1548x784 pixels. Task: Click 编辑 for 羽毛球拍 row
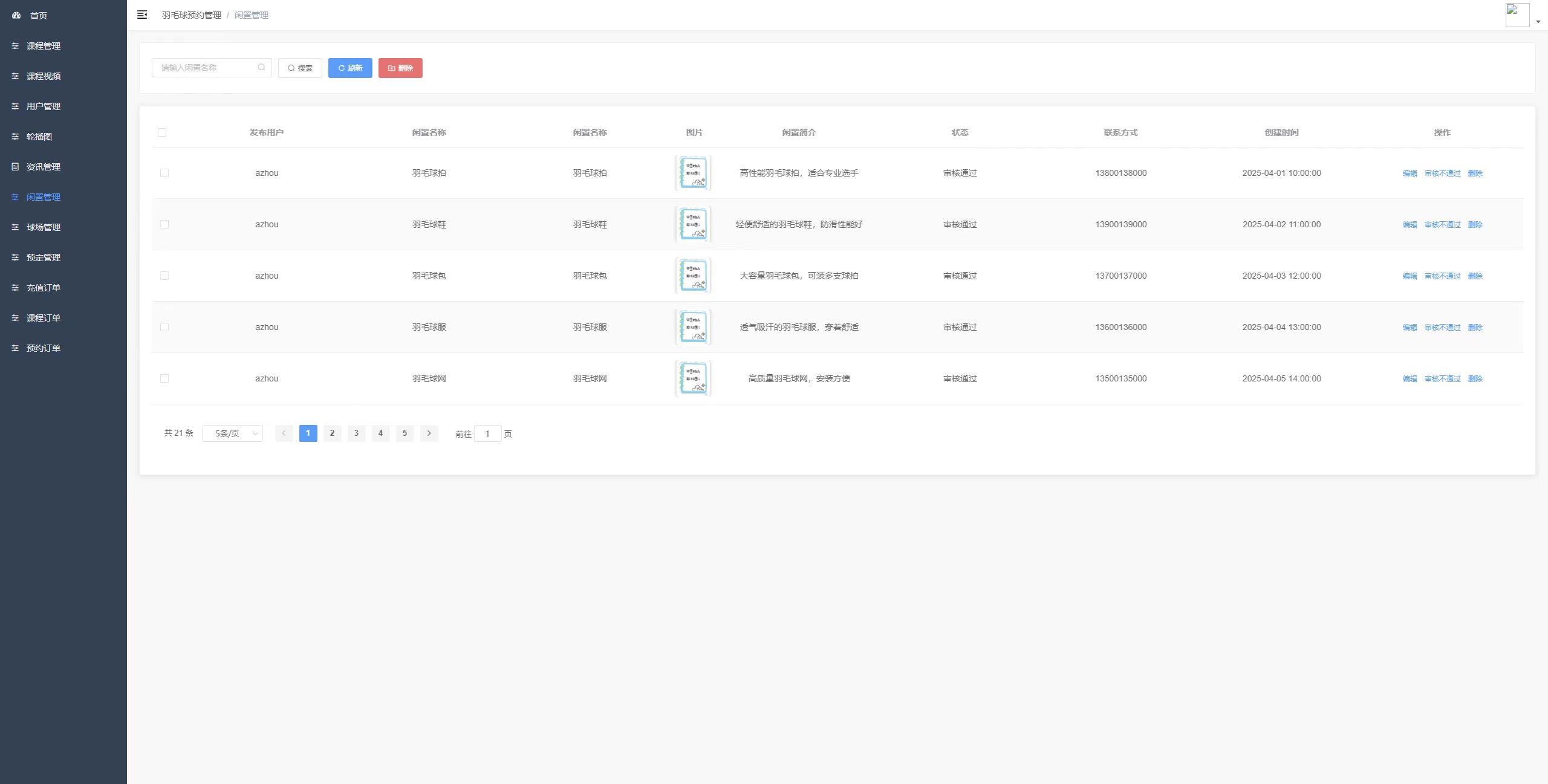coord(1410,173)
